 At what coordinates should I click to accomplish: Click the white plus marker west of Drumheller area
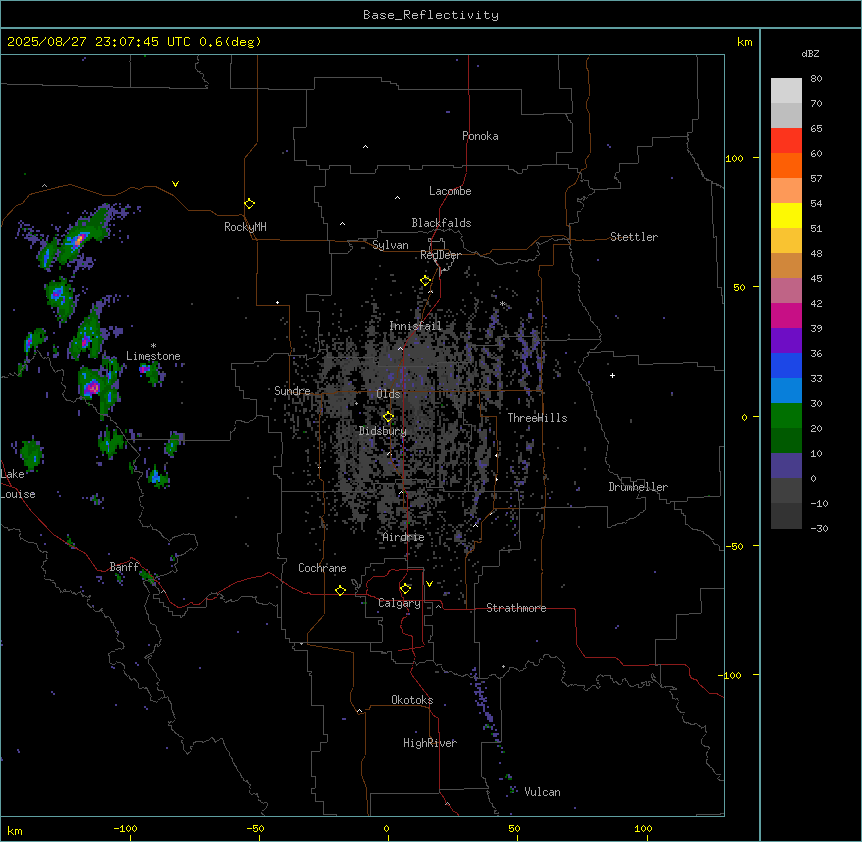point(612,375)
